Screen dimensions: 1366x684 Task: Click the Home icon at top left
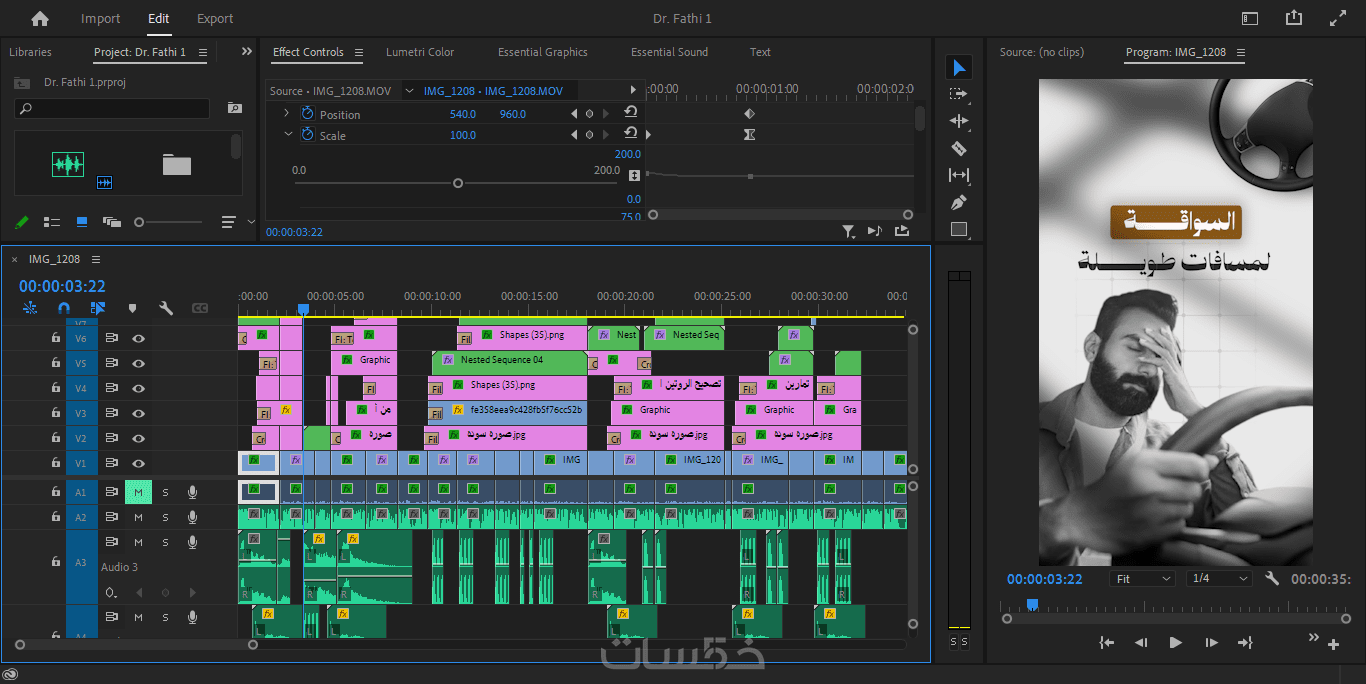pos(40,18)
